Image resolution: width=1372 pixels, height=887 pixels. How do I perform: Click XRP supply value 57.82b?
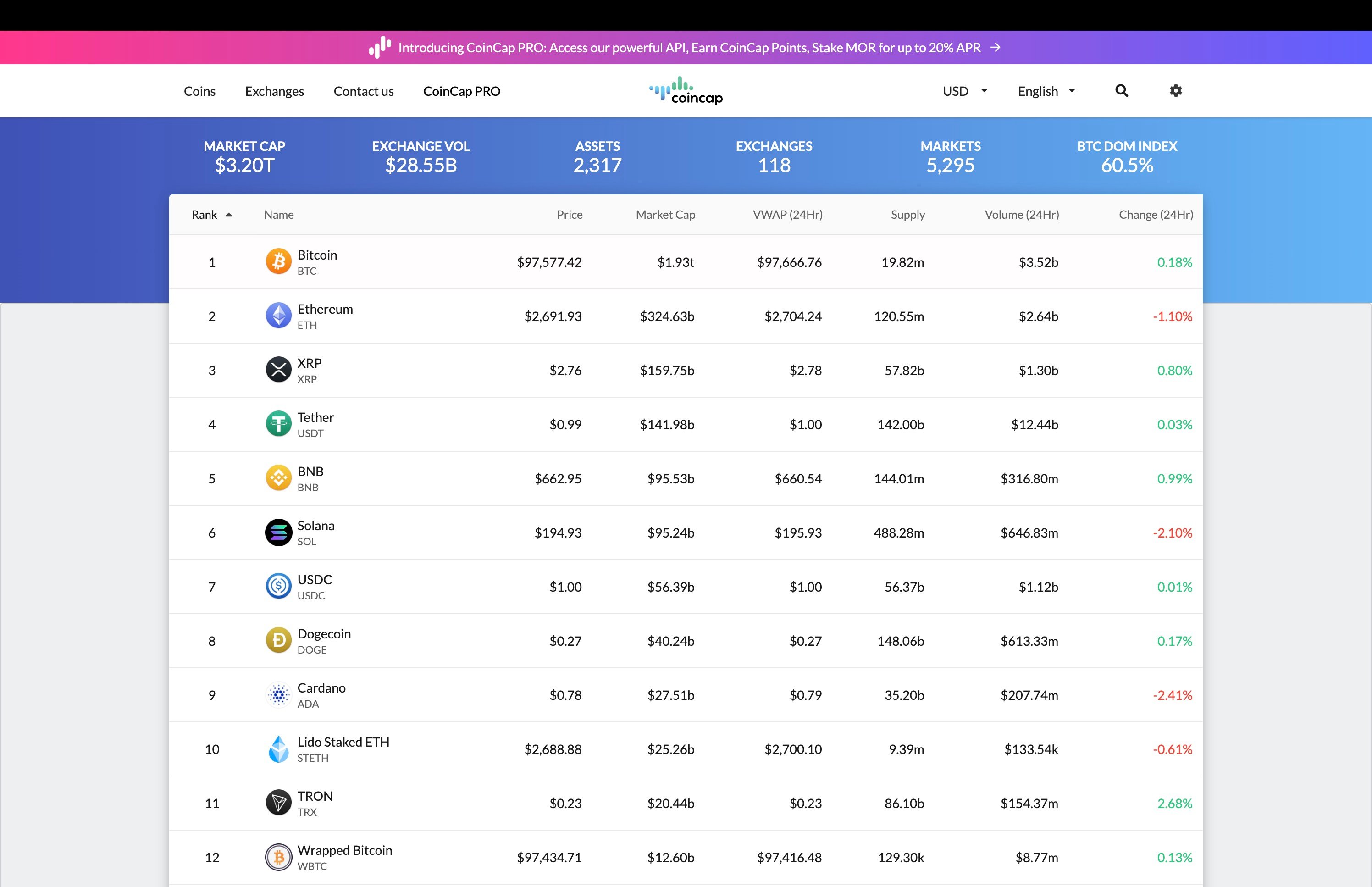(x=904, y=371)
